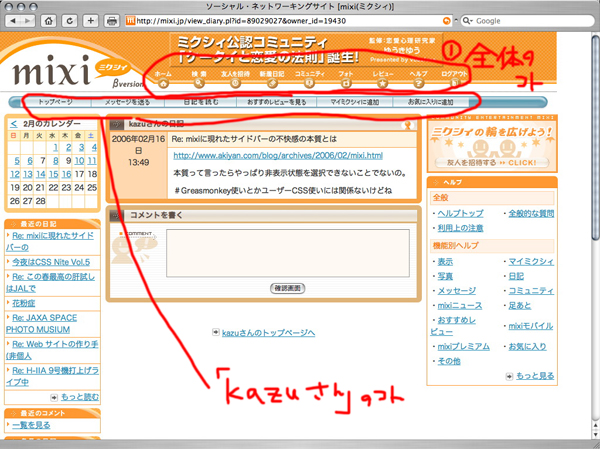600x449 pixels.
Task: Open the browser home page button
Action: (49, 21)
